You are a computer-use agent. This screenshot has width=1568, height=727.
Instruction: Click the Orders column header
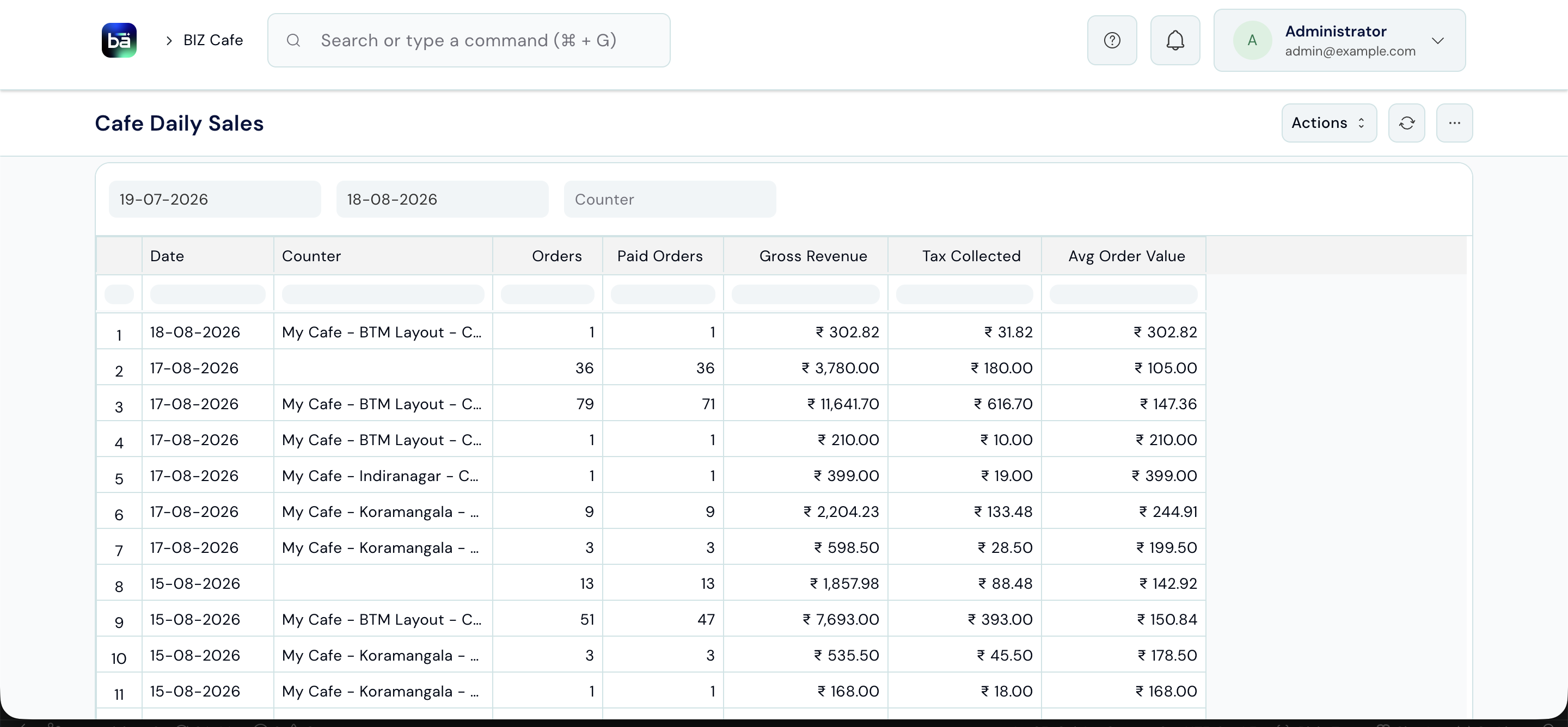(547, 256)
